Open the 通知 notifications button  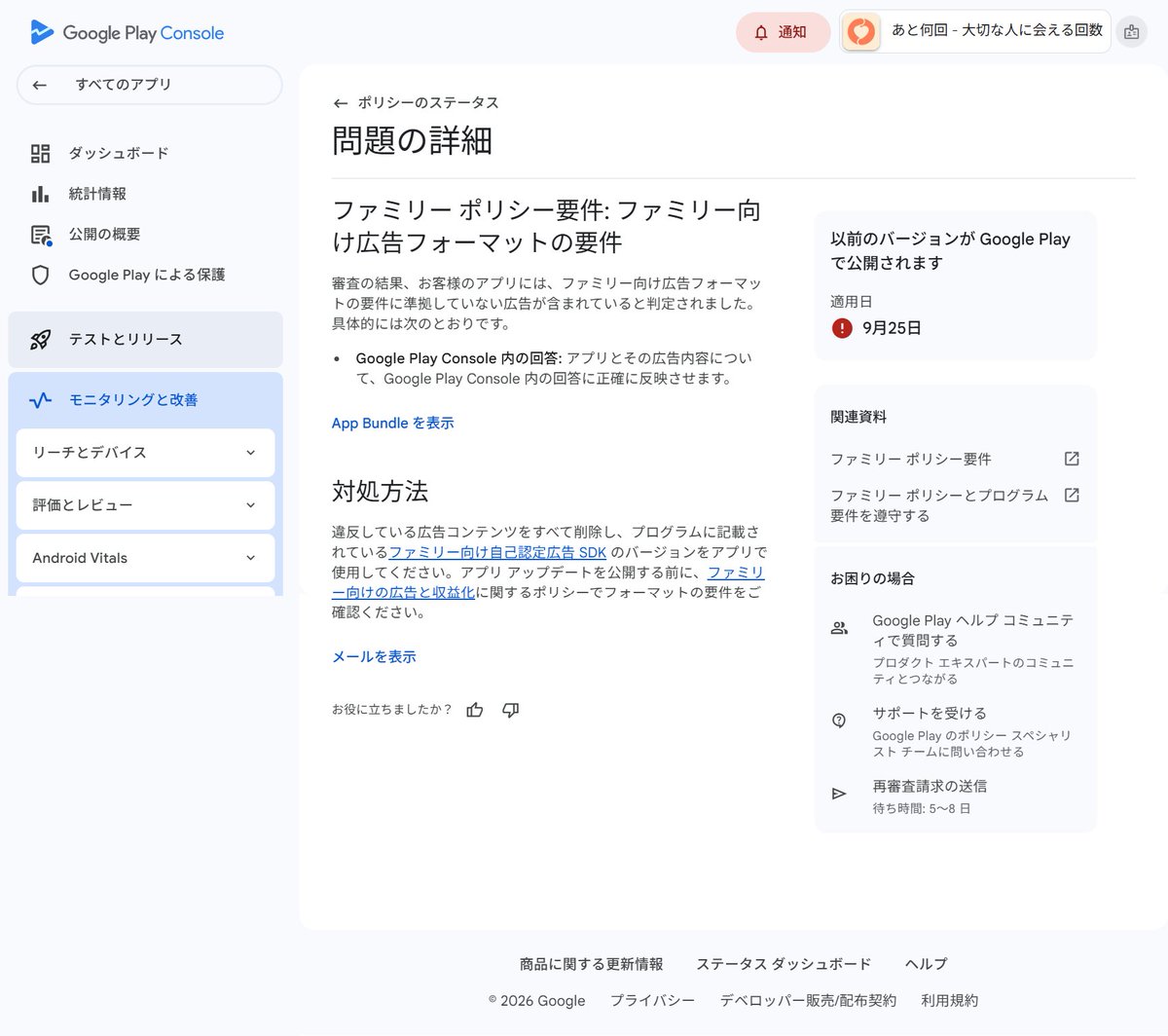783,32
